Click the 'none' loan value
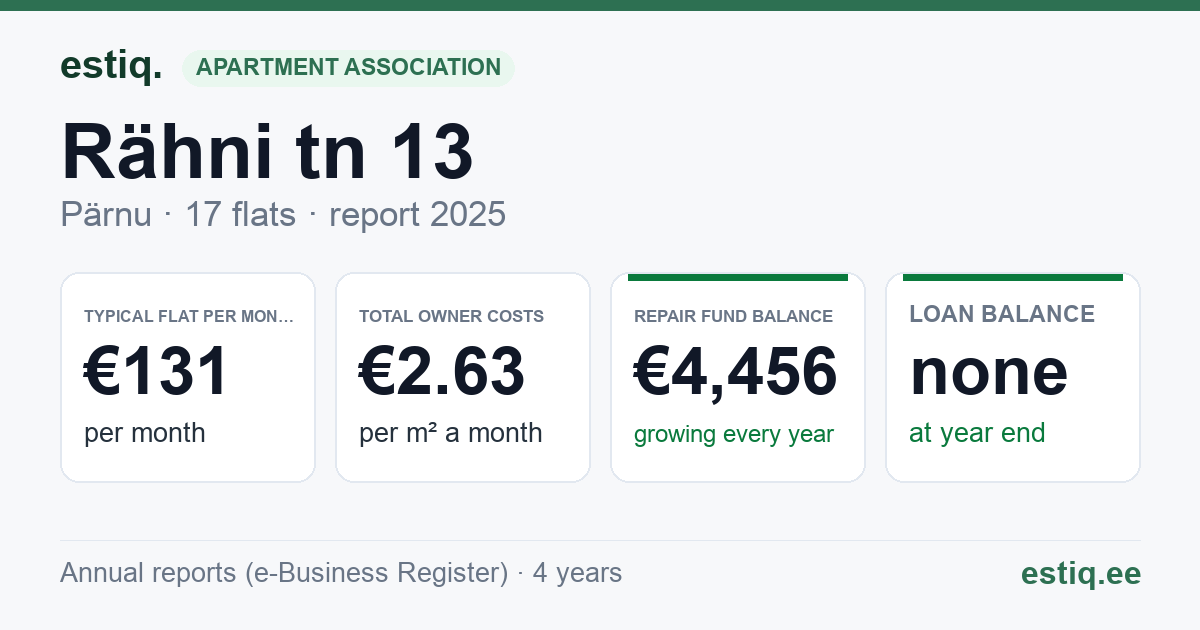The width and height of the screenshot is (1200, 630). [989, 372]
